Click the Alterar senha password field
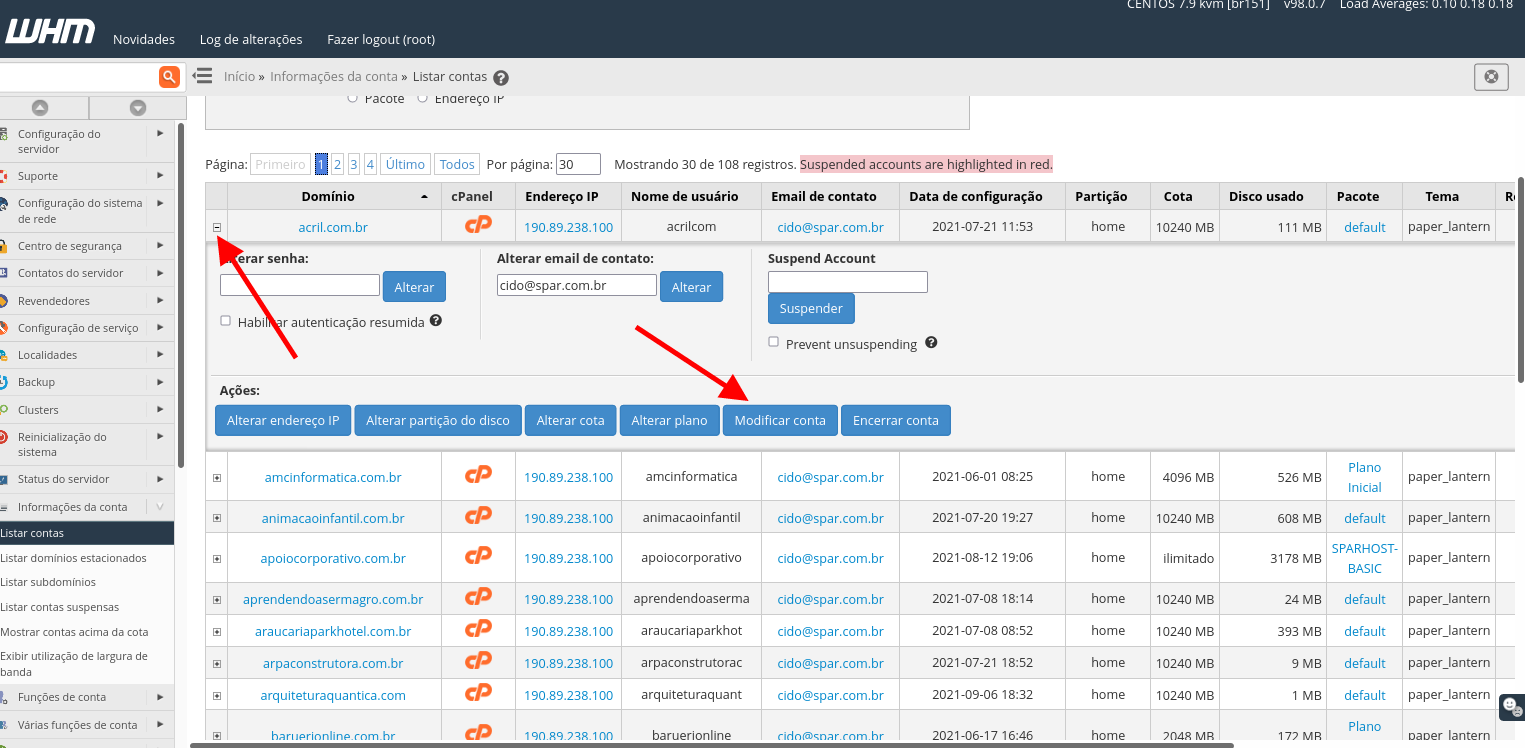The image size is (1525, 748). pos(300,285)
